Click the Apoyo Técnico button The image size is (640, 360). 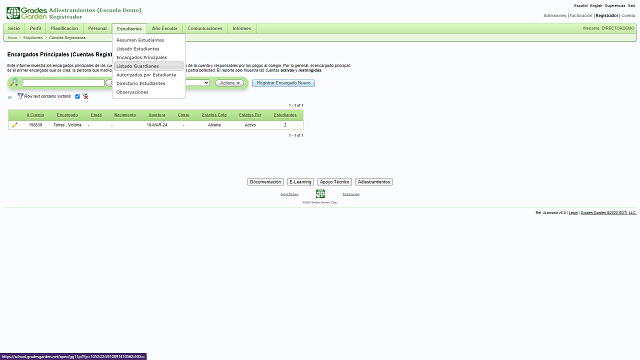point(334,182)
